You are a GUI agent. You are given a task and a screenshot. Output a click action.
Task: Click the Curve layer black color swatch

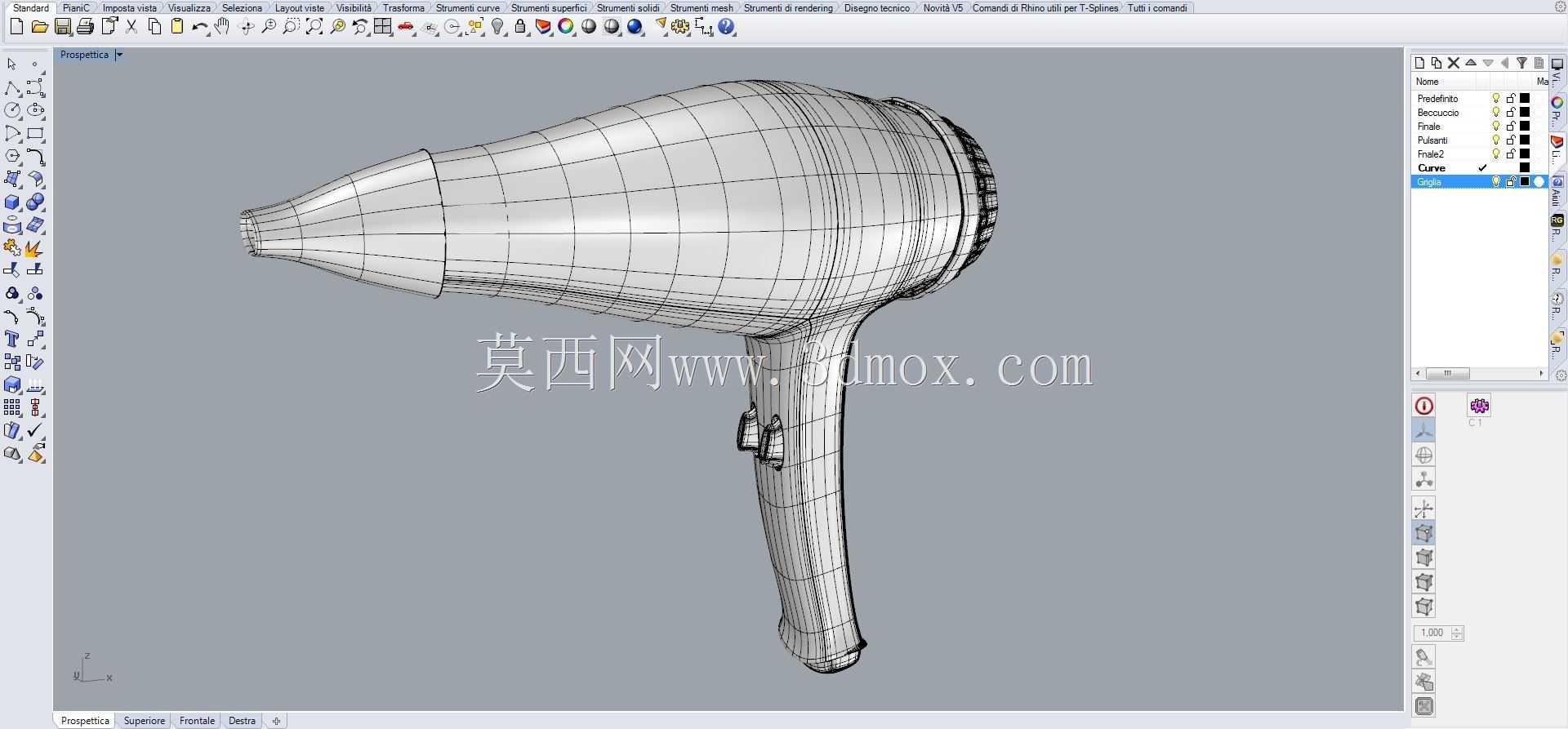point(1525,168)
